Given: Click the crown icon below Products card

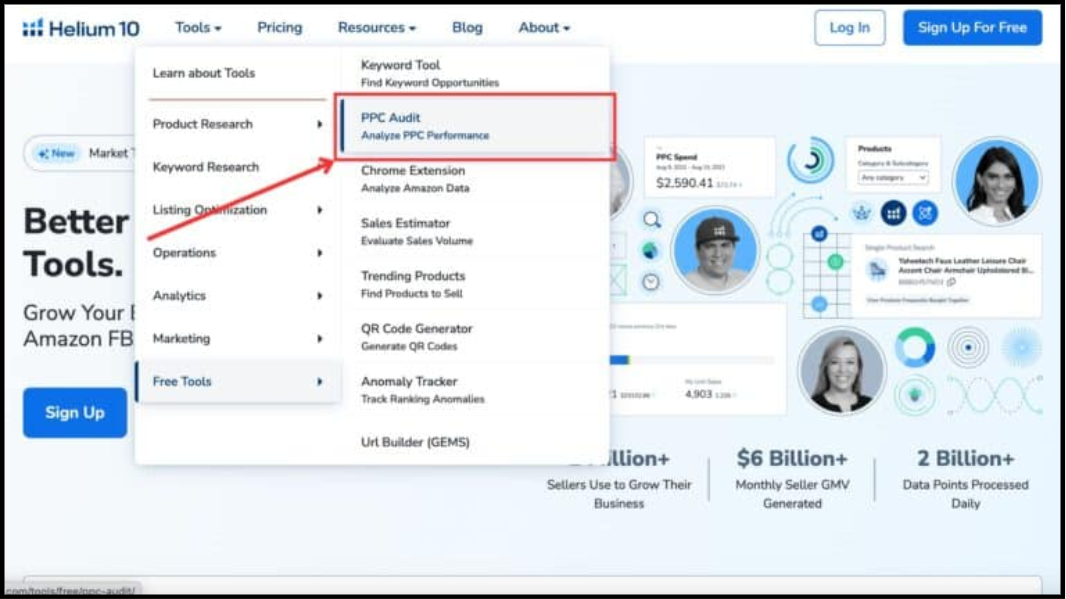Looking at the screenshot, I should tap(861, 213).
